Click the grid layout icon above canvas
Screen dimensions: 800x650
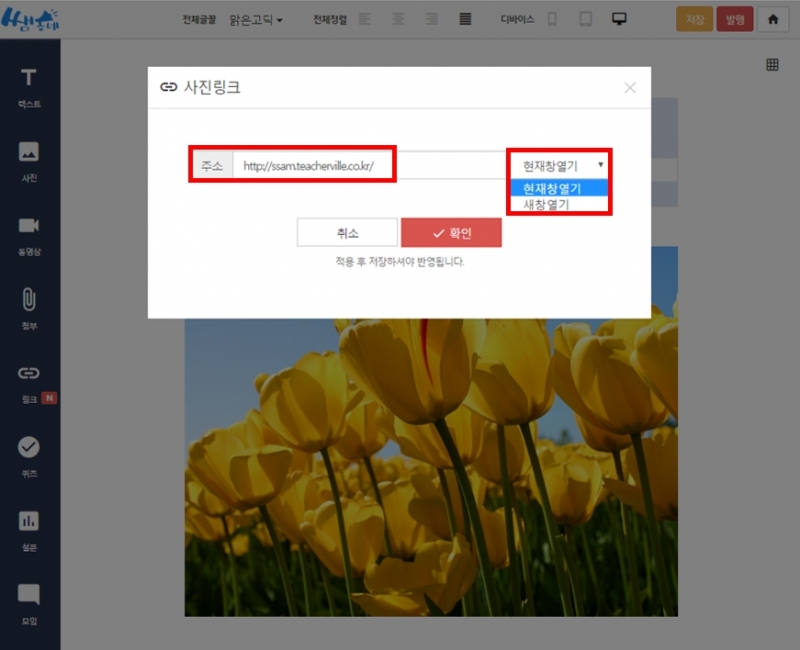[772, 65]
